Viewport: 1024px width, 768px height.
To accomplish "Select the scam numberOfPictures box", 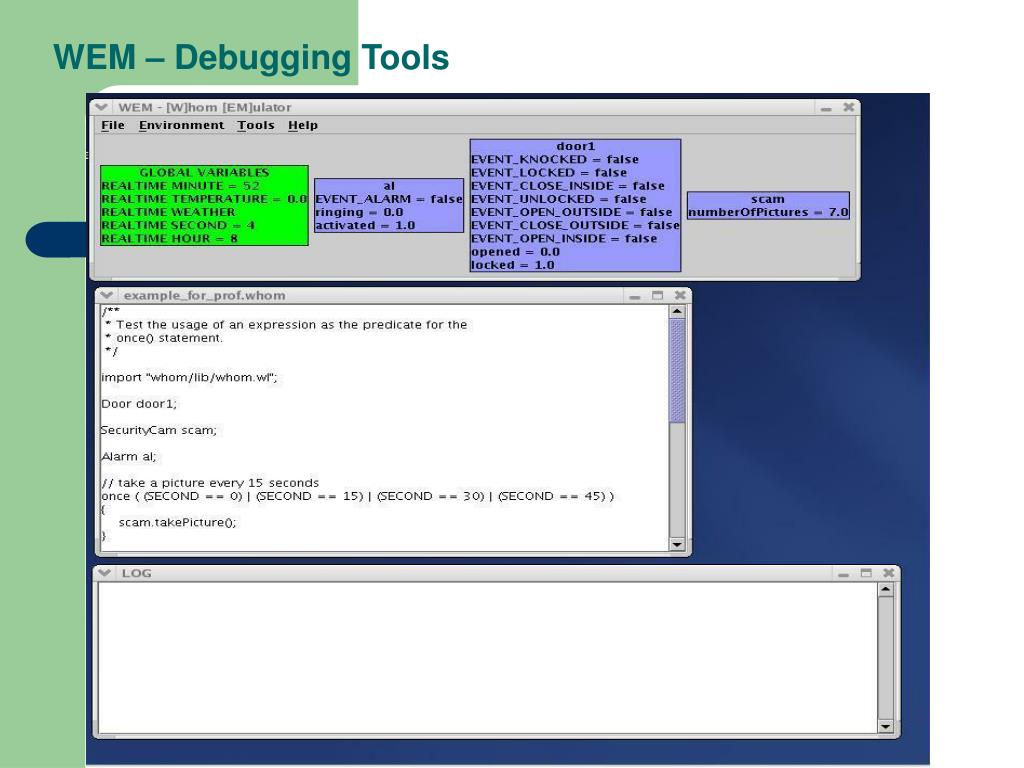I will point(768,205).
